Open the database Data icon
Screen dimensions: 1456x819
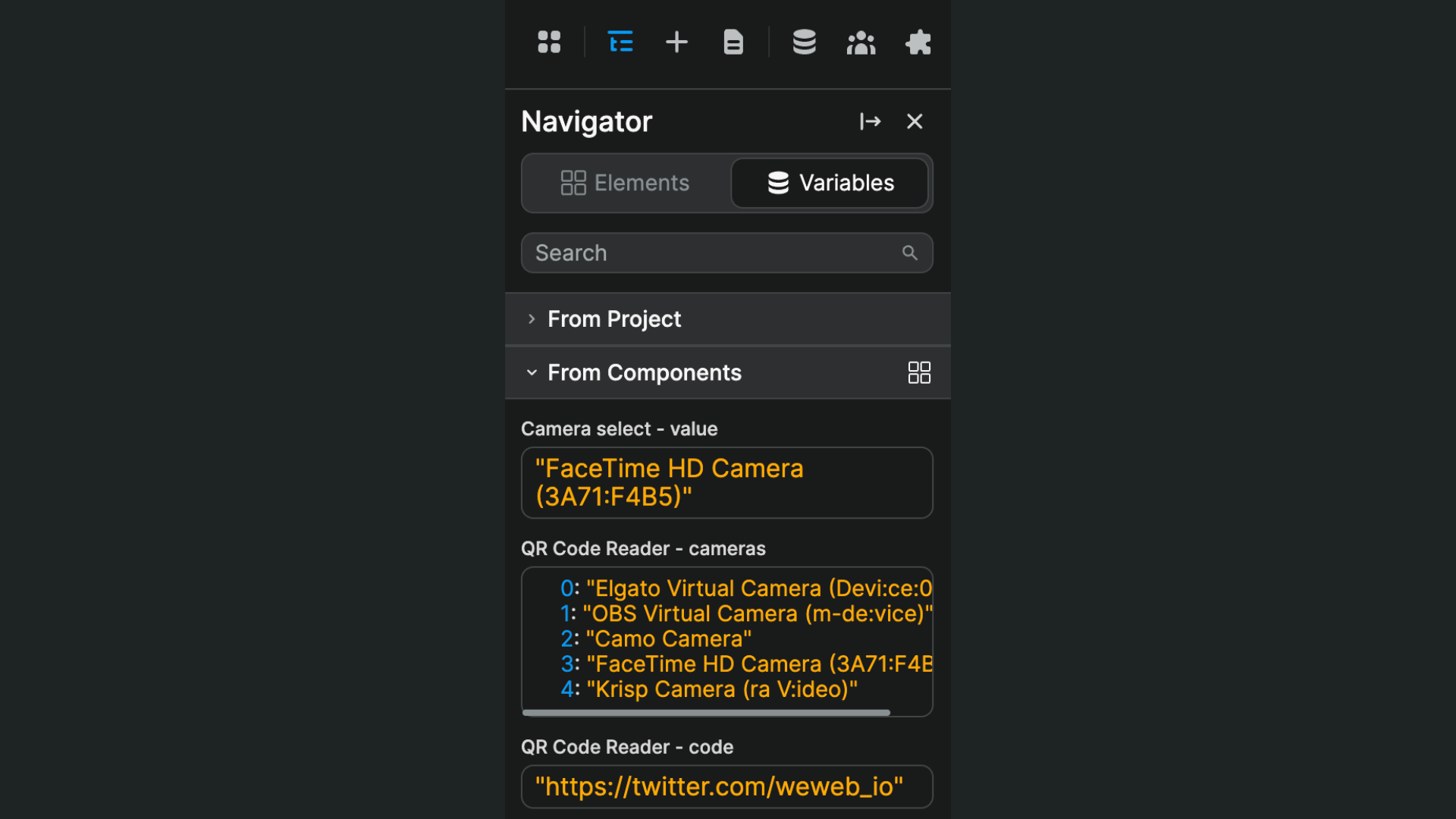[804, 42]
